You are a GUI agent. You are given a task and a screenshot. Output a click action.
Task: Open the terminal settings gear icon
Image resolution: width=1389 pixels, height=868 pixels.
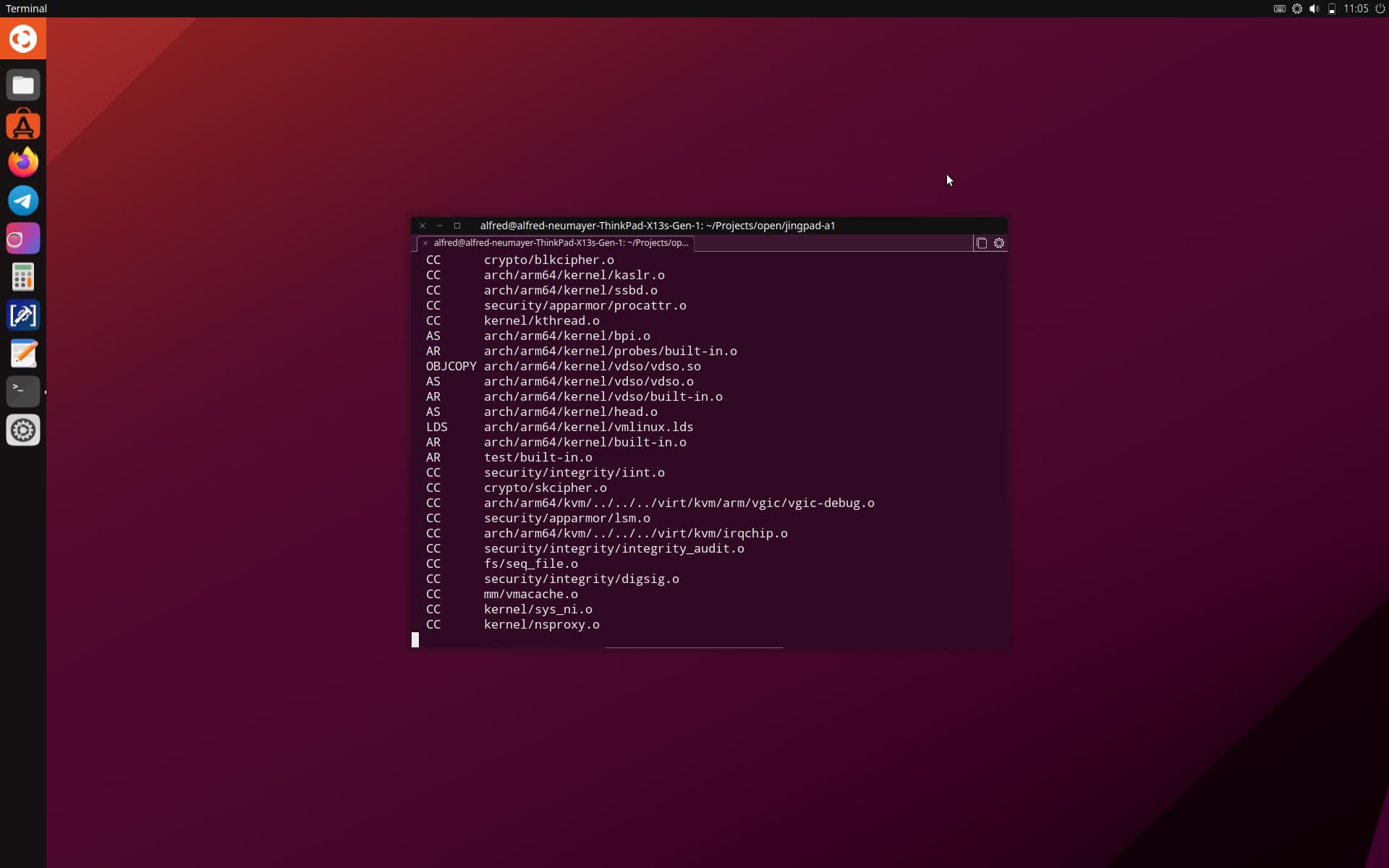point(999,243)
